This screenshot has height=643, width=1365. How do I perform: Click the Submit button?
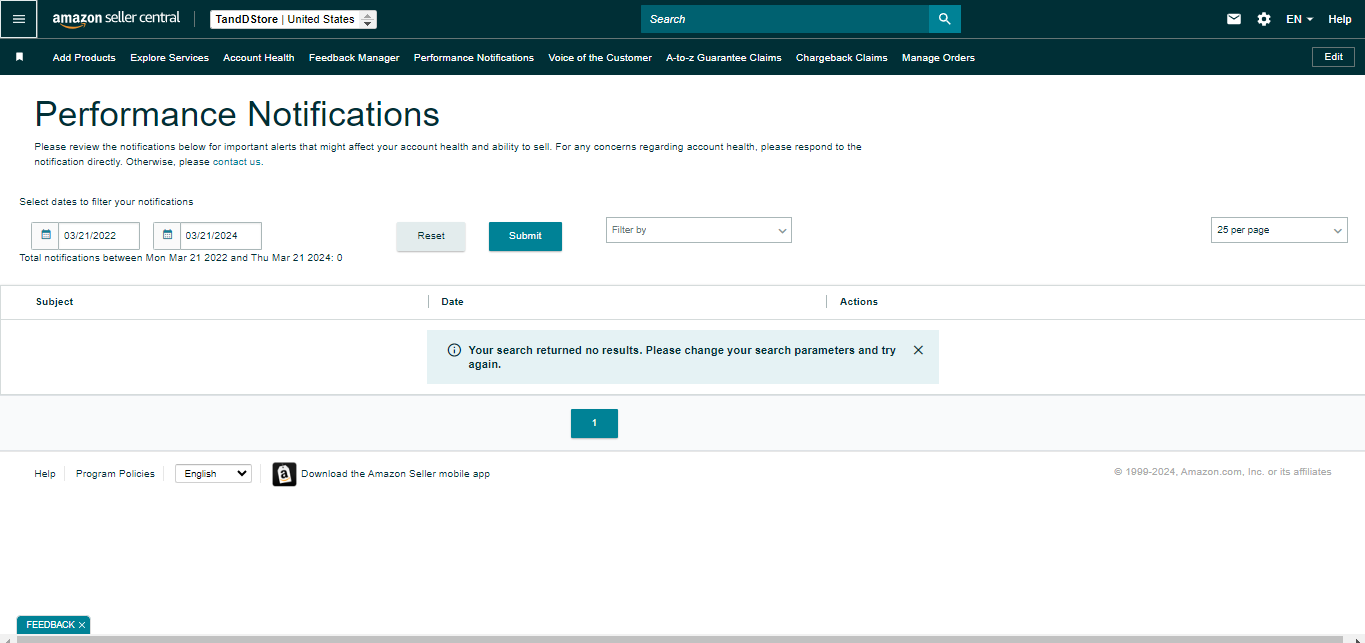pos(525,236)
